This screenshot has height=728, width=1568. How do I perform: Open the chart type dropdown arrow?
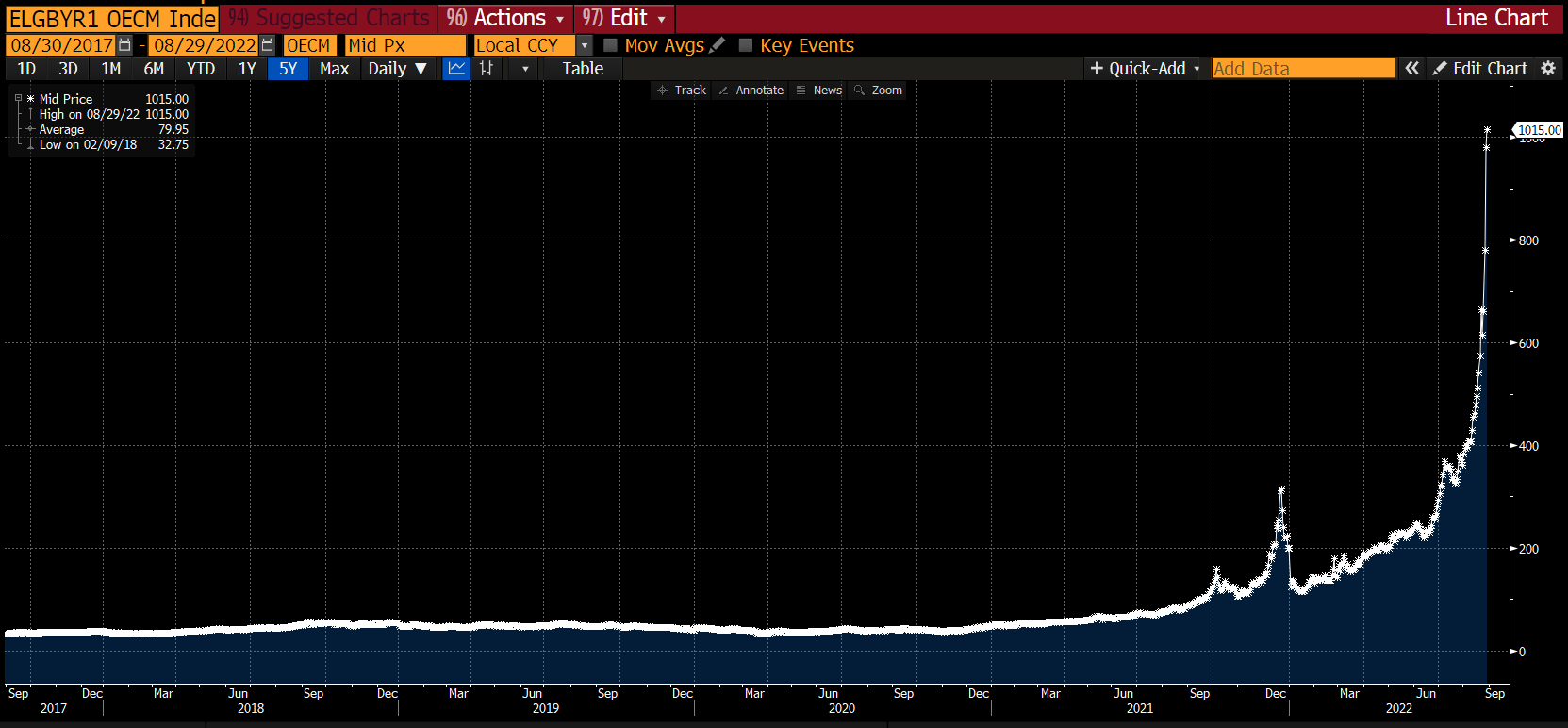click(525, 69)
